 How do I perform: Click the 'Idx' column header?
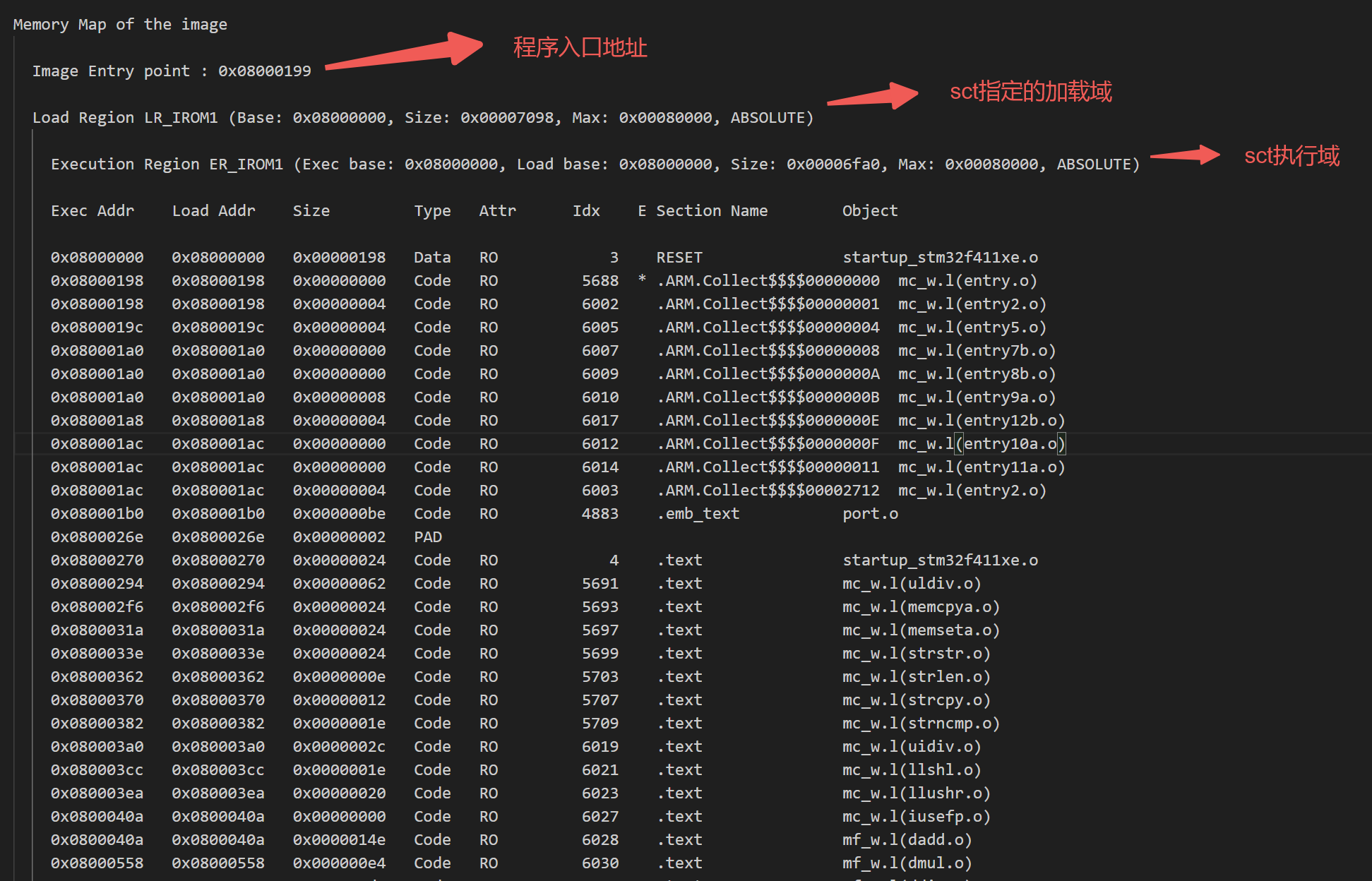(x=586, y=211)
